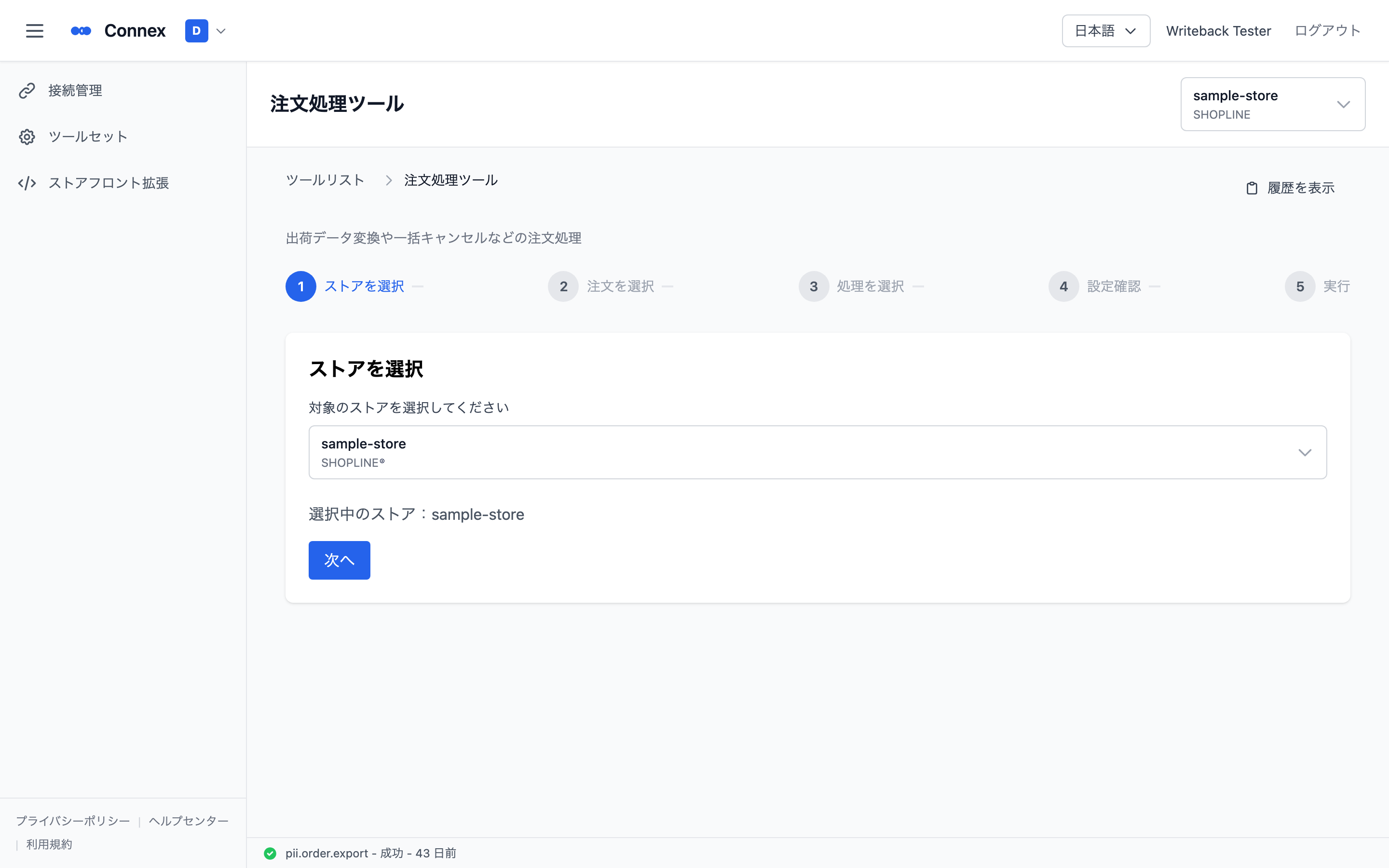The width and height of the screenshot is (1389, 868).
Task: Open ストアフロント拡張 in the sidebar
Action: [x=109, y=183]
